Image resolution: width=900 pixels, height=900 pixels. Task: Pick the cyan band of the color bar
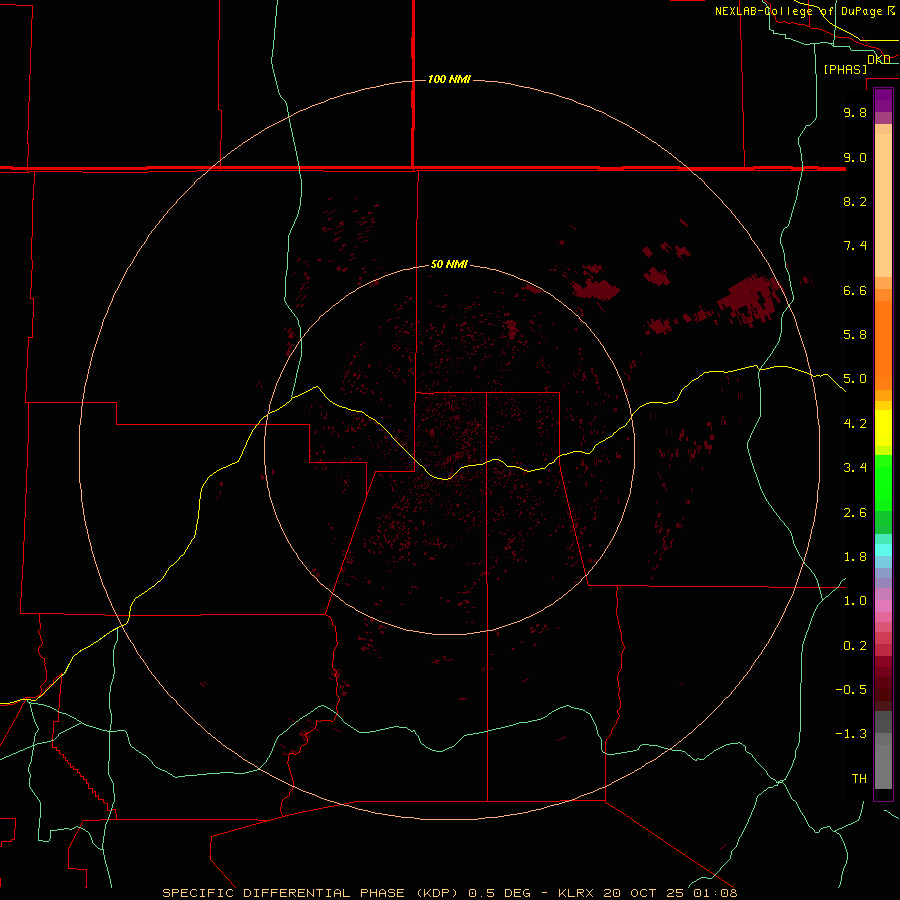(x=883, y=550)
